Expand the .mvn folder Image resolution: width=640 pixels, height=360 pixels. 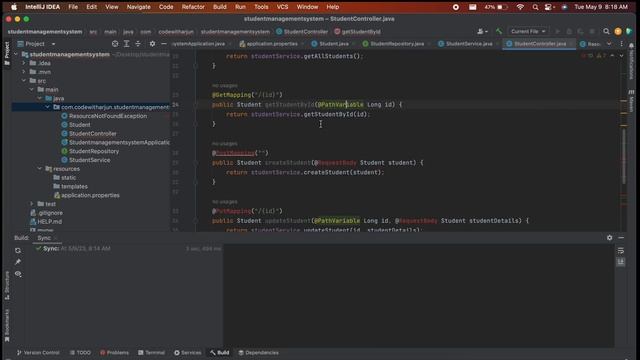coord(24,72)
